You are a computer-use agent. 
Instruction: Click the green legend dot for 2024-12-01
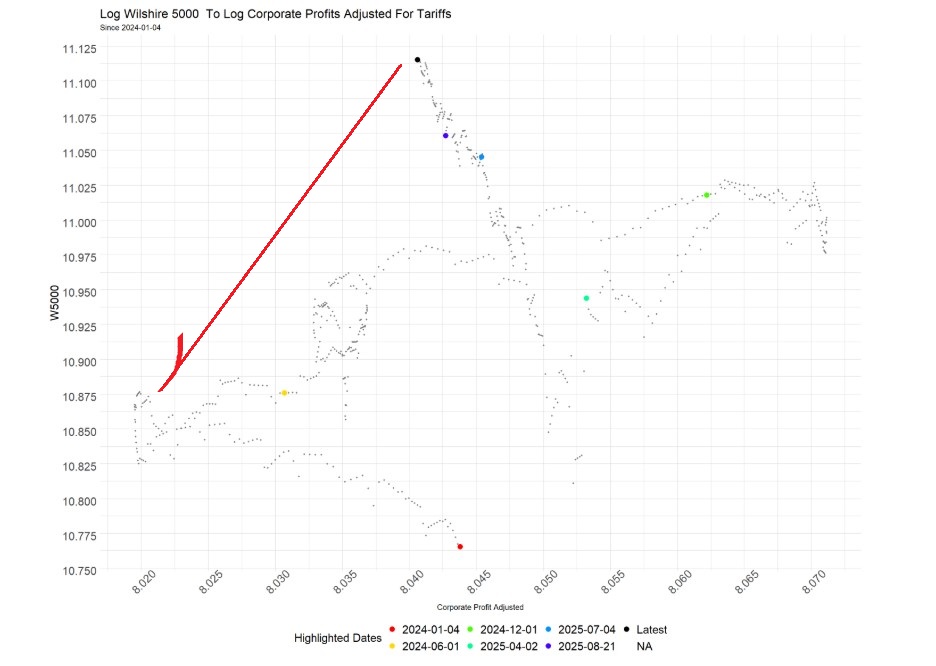(470, 630)
